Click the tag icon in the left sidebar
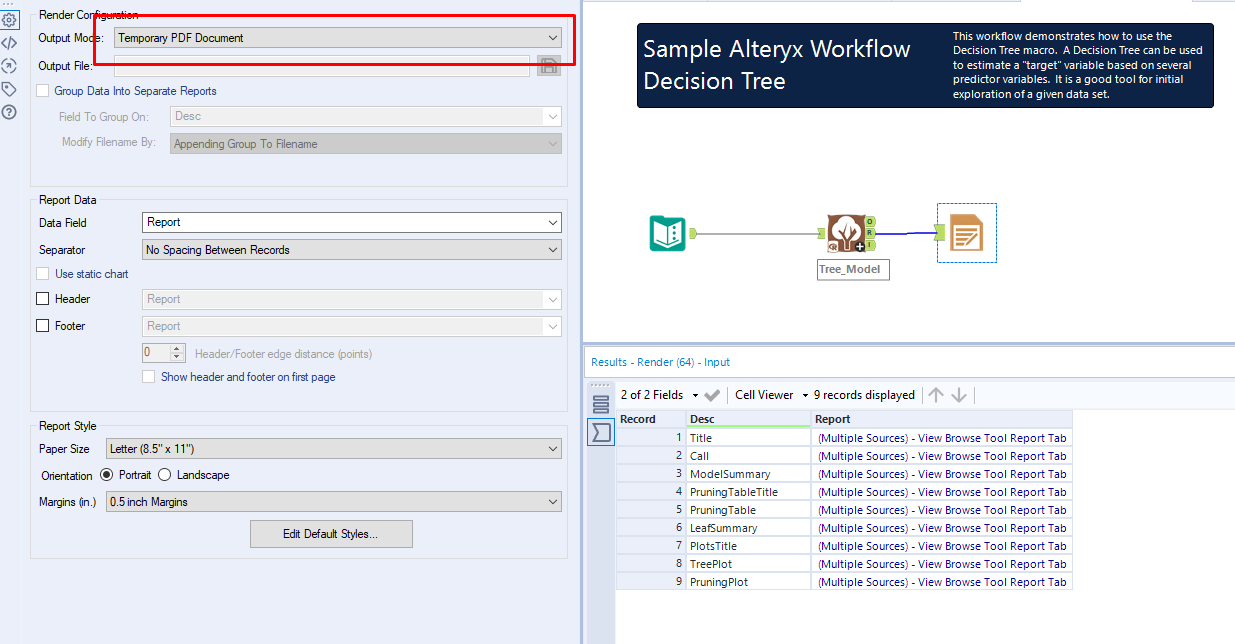The height and width of the screenshot is (644, 1235). [10, 88]
